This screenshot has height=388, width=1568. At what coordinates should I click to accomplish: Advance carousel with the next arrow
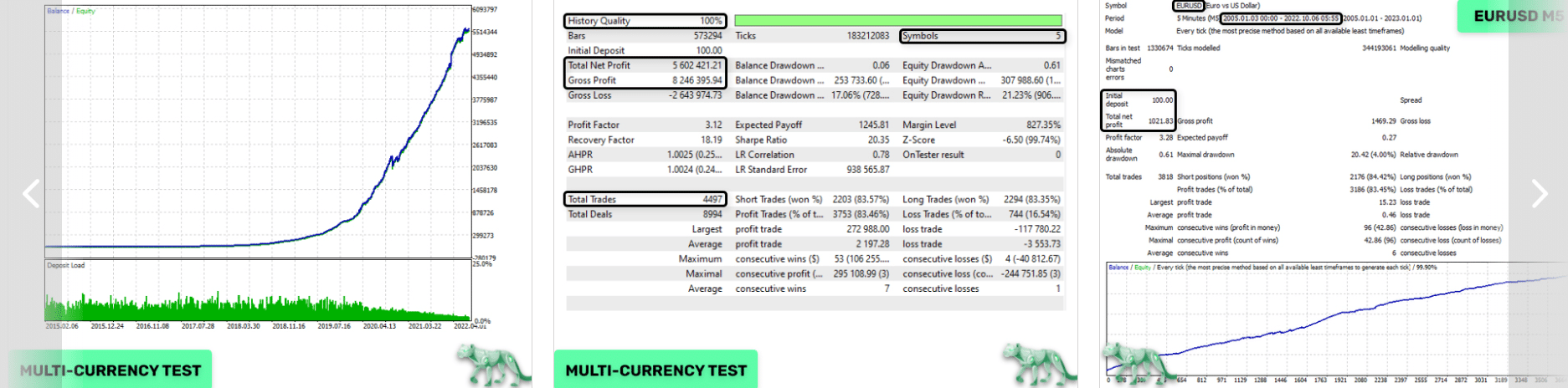(1539, 194)
